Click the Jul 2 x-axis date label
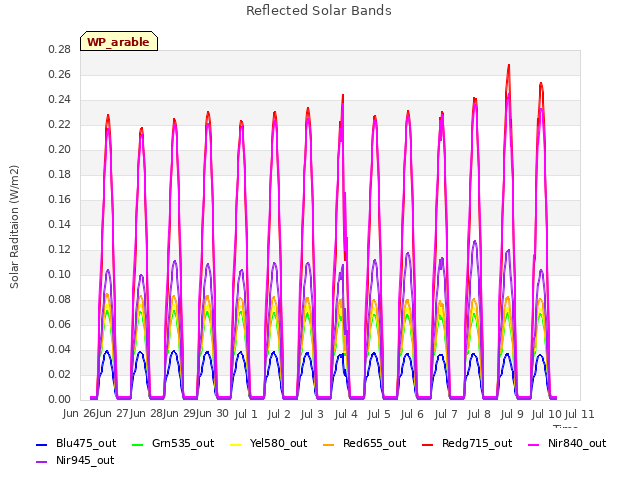 (279, 414)
